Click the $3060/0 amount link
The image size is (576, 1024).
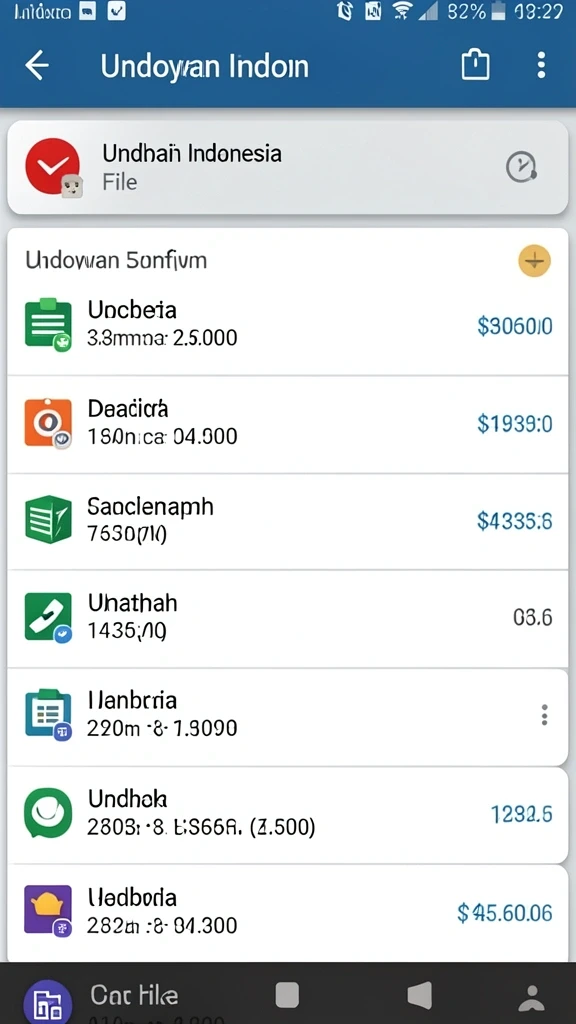coord(515,325)
